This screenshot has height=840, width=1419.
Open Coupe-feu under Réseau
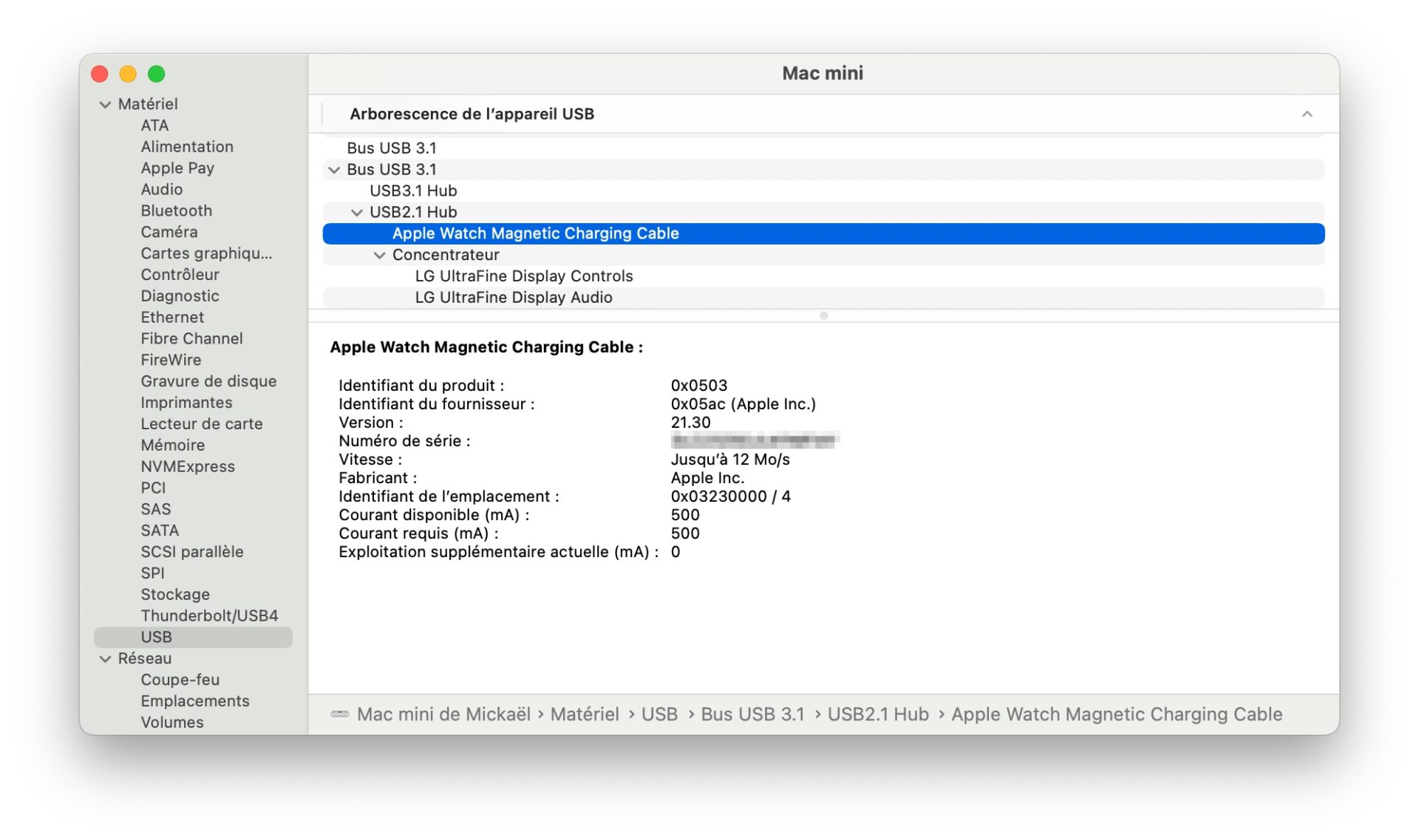tap(180, 680)
